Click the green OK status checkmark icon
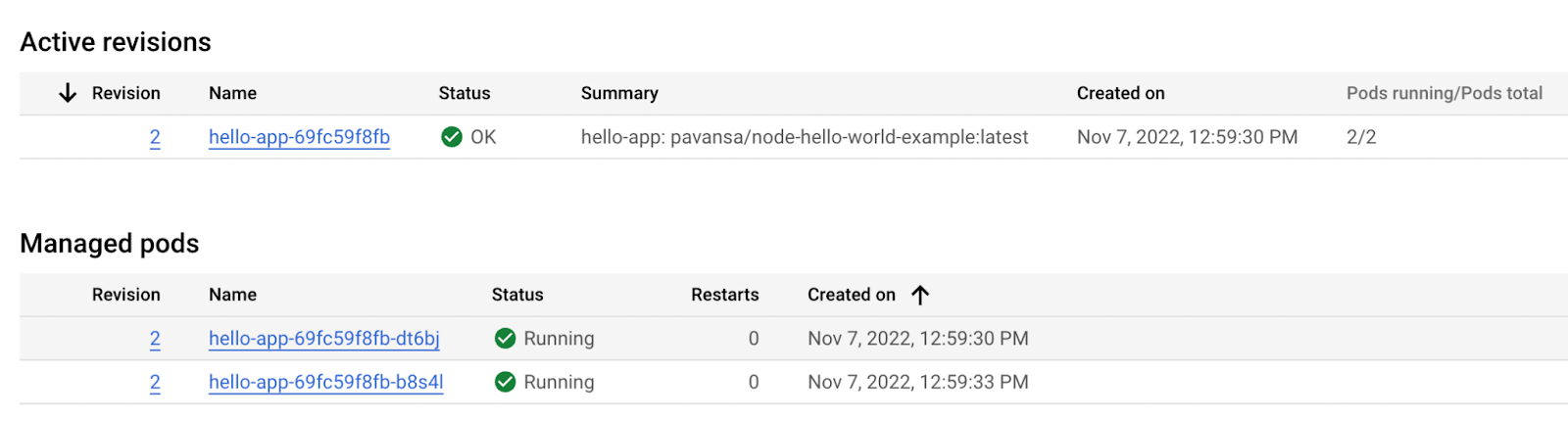The height and width of the screenshot is (421, 1568). click(452, 137)
